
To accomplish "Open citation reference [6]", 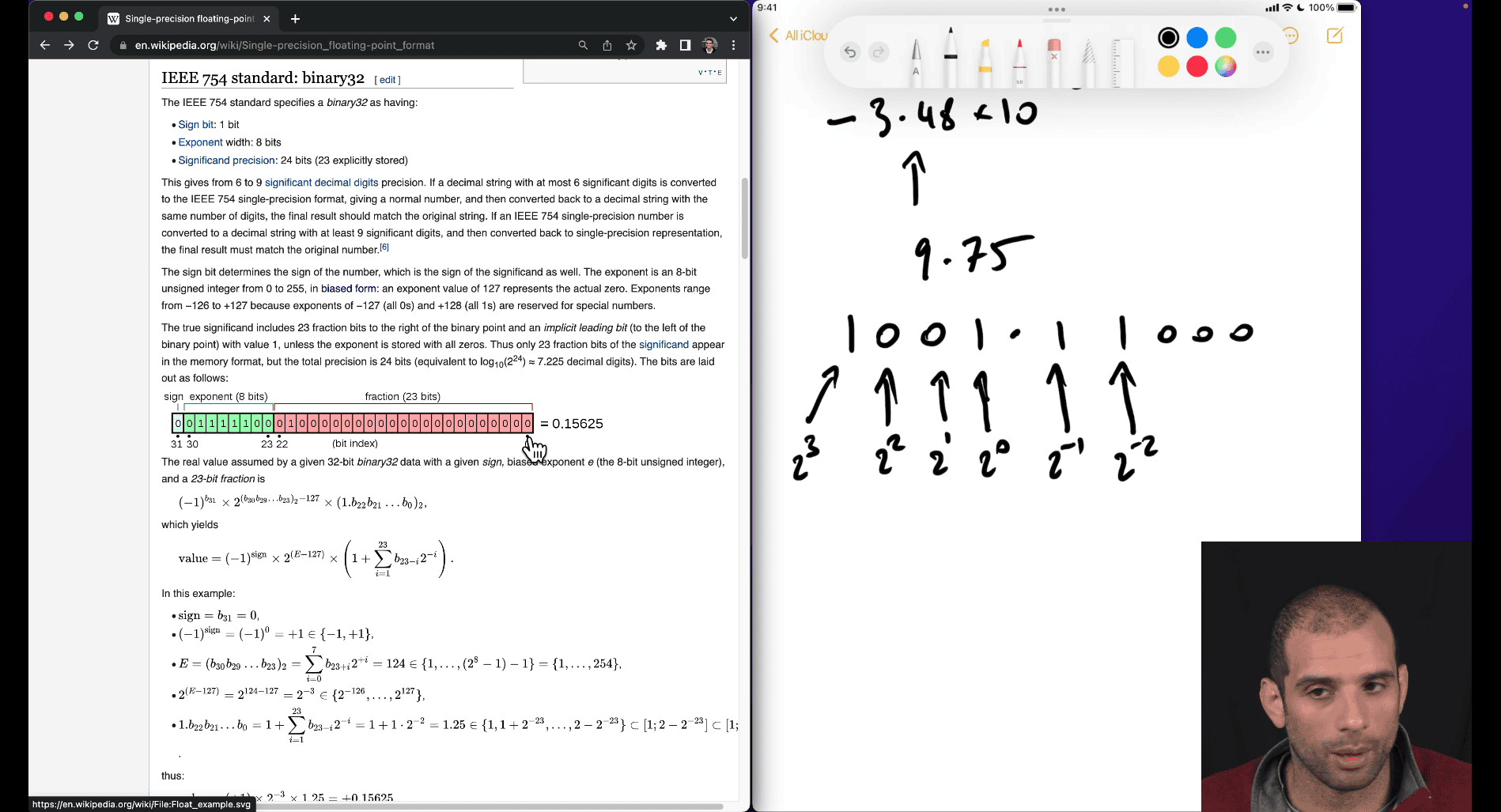I will (x=384, y=247).
